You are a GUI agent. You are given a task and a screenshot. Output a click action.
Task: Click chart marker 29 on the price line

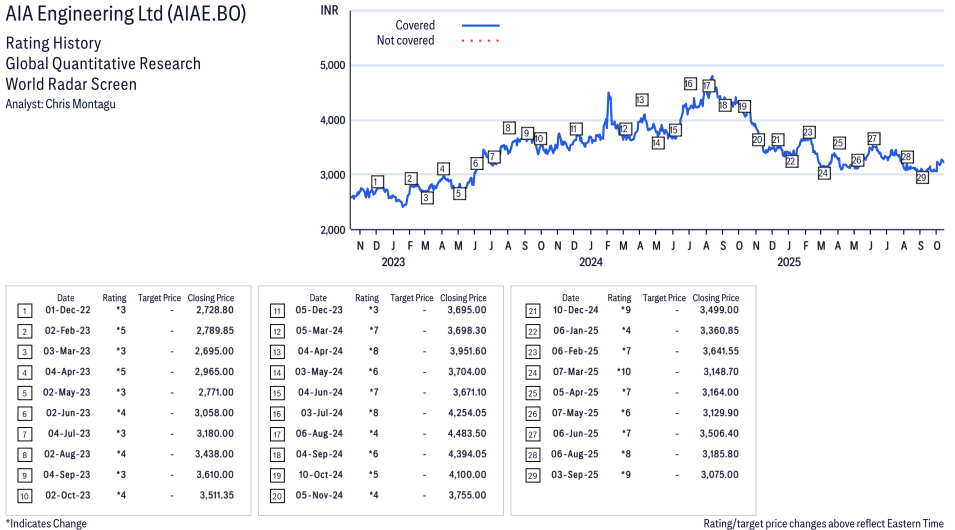click(922, 177)
